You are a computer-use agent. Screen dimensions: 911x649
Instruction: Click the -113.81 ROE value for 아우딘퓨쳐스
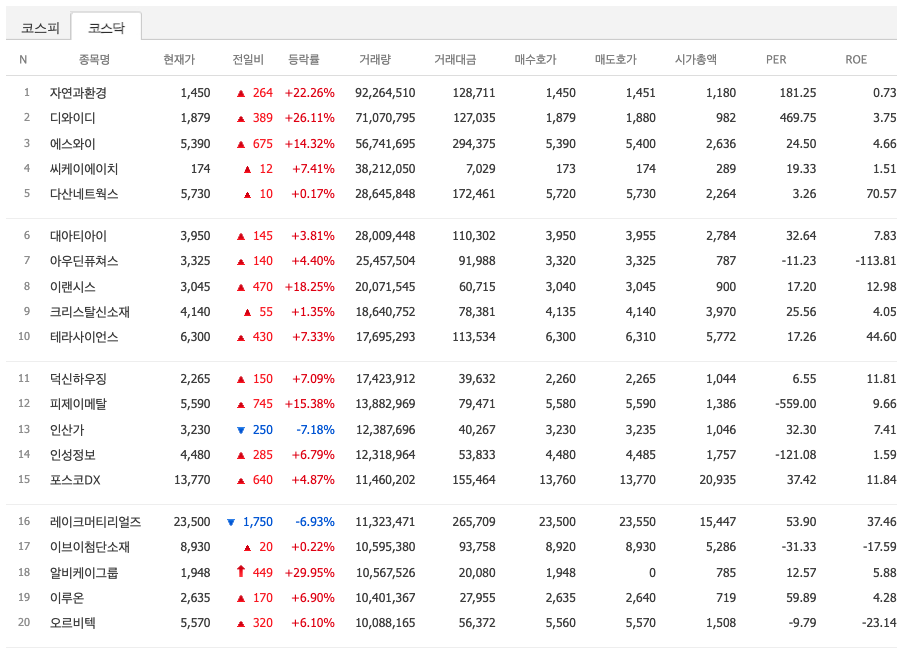[876, 261]
